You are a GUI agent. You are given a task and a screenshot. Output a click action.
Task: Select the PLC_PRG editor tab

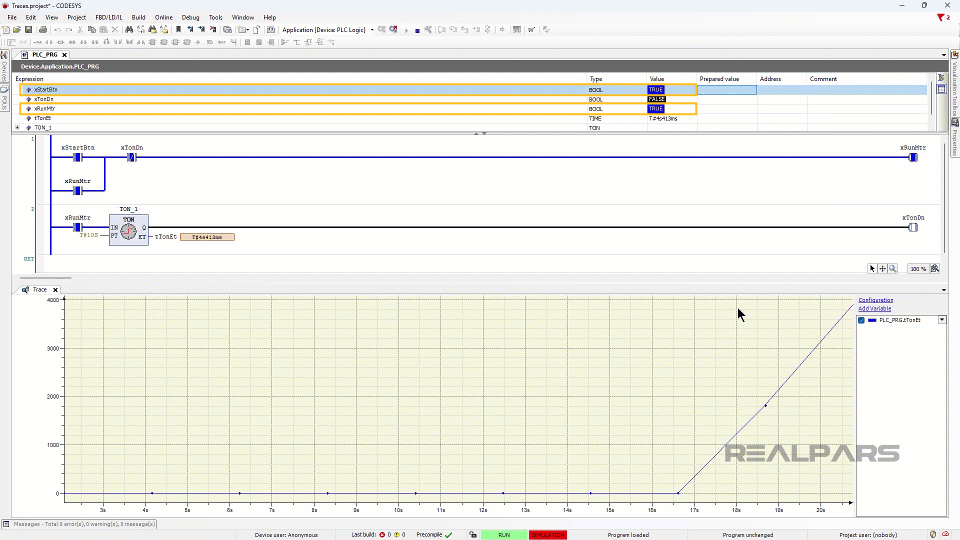[x=45, y=54]
